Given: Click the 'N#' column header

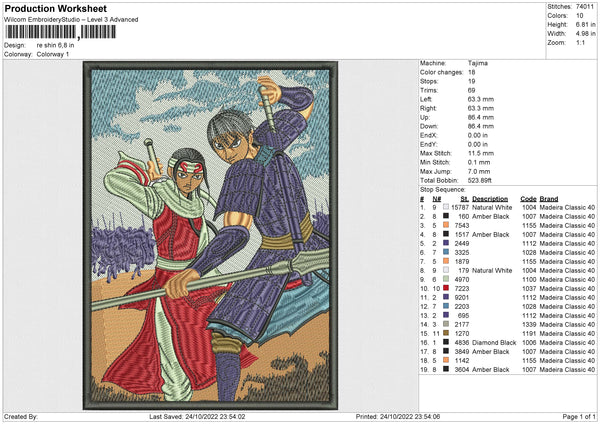Looking at the screenshot, I should 437,199.
